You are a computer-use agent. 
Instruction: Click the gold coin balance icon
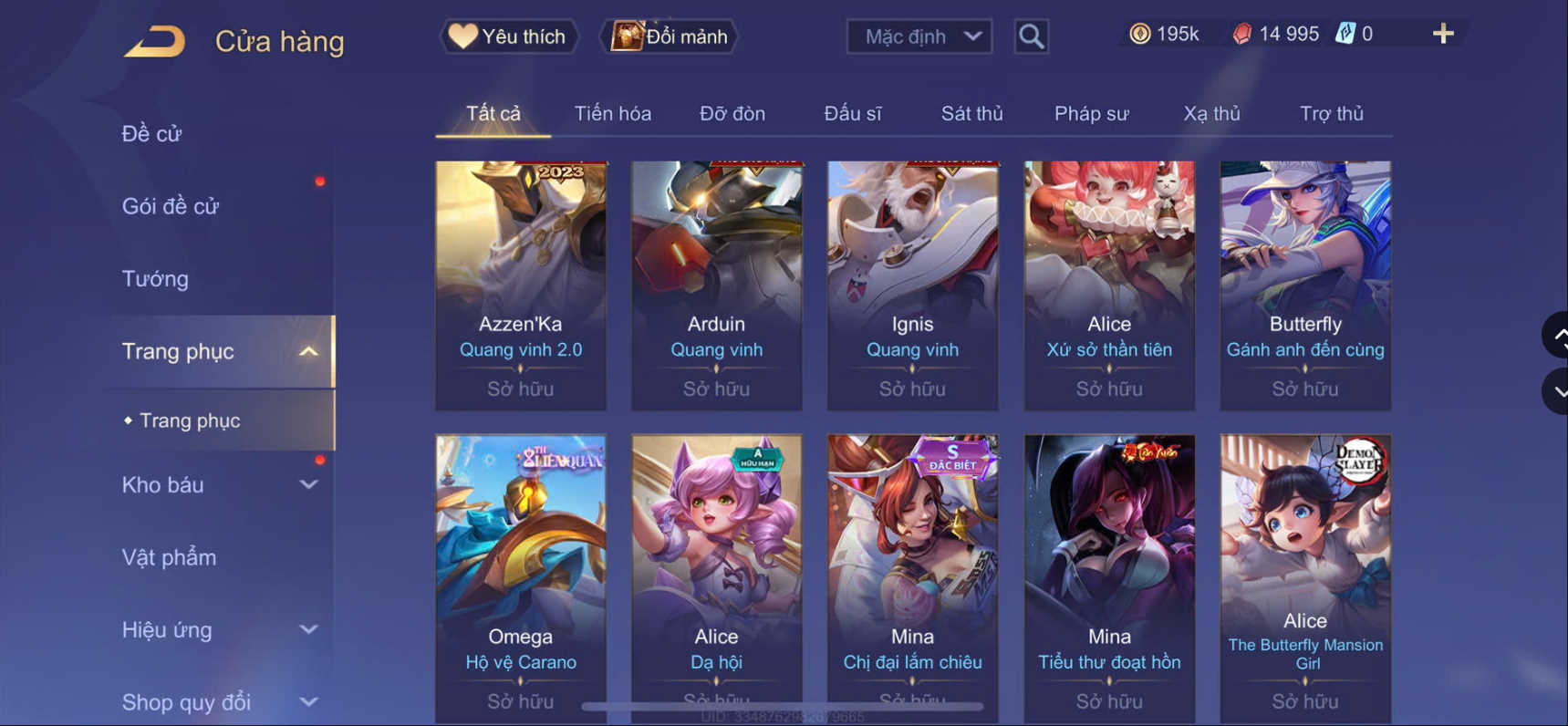1139,34
